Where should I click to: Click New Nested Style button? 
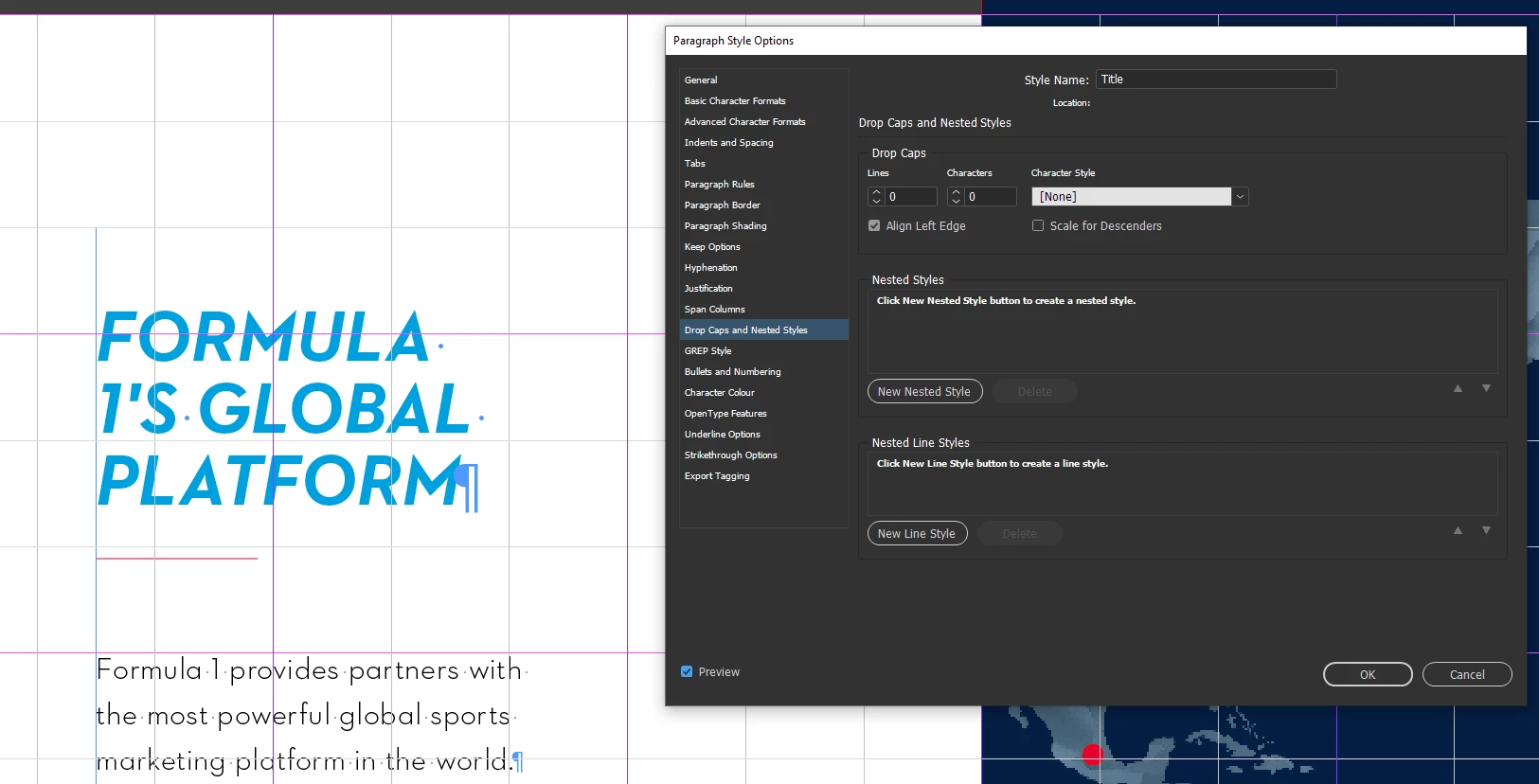tap(924, 392)
